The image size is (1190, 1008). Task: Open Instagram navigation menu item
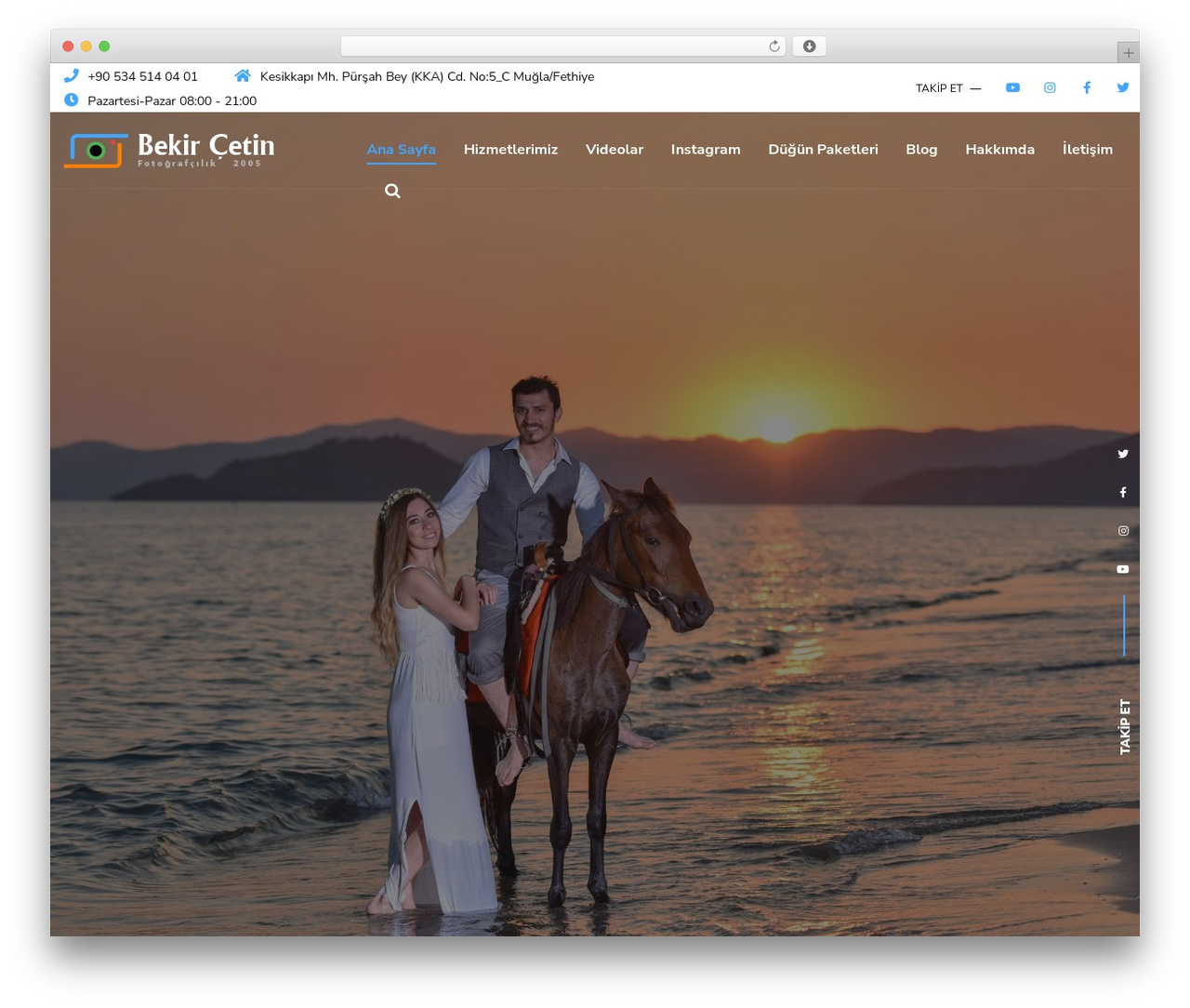pos(706,149)
